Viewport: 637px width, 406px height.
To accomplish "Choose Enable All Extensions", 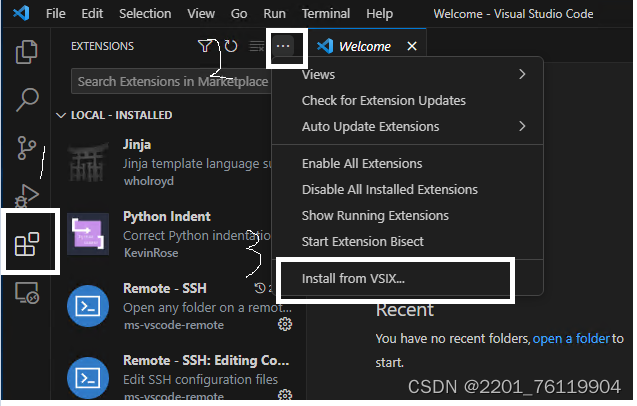I will click(x=408, y=163).
